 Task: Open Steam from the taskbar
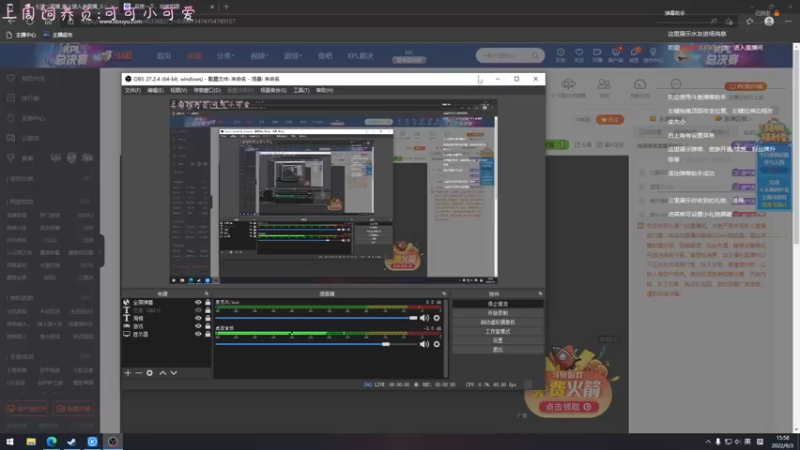71,441
